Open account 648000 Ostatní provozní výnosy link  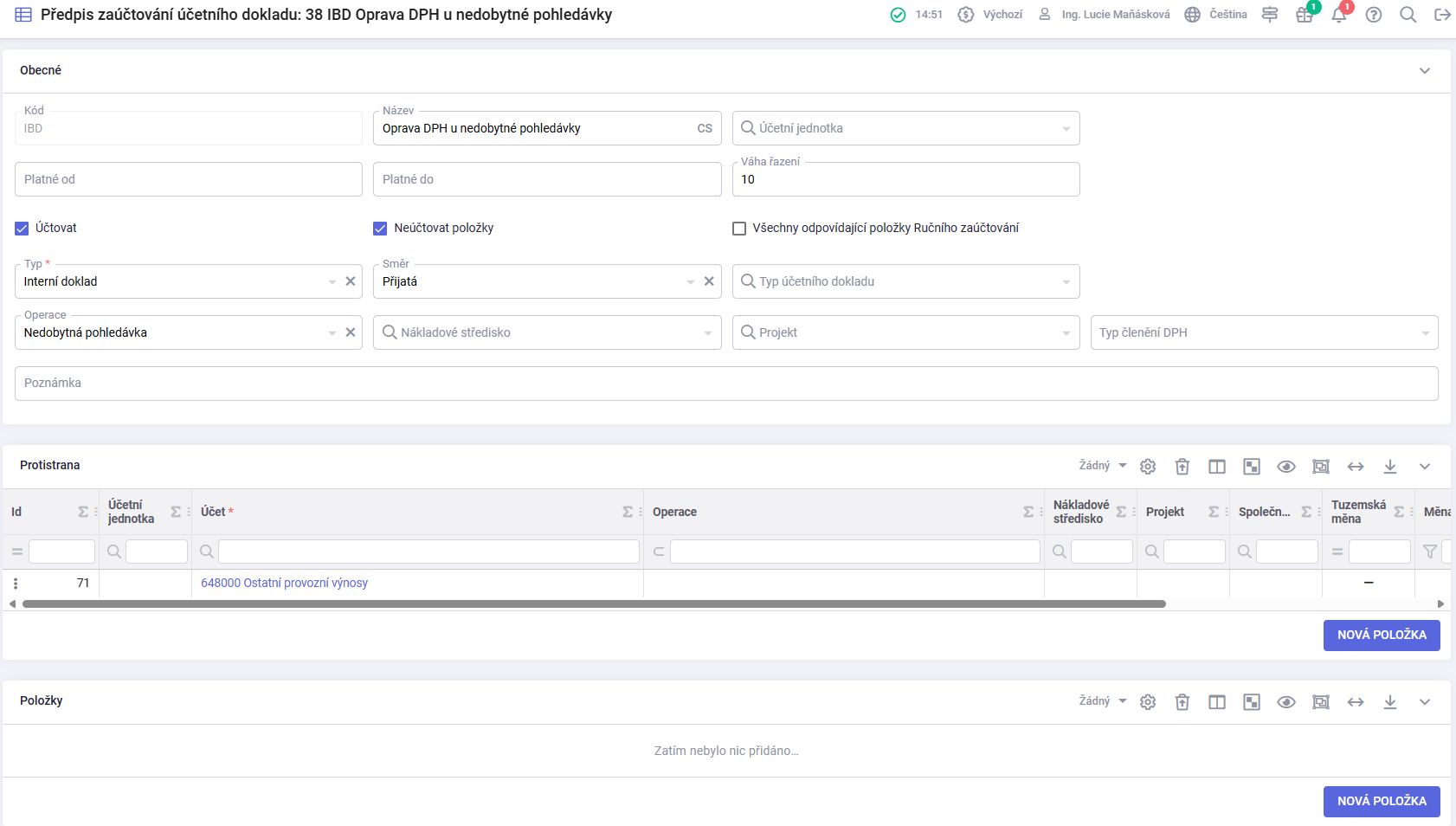284,584
